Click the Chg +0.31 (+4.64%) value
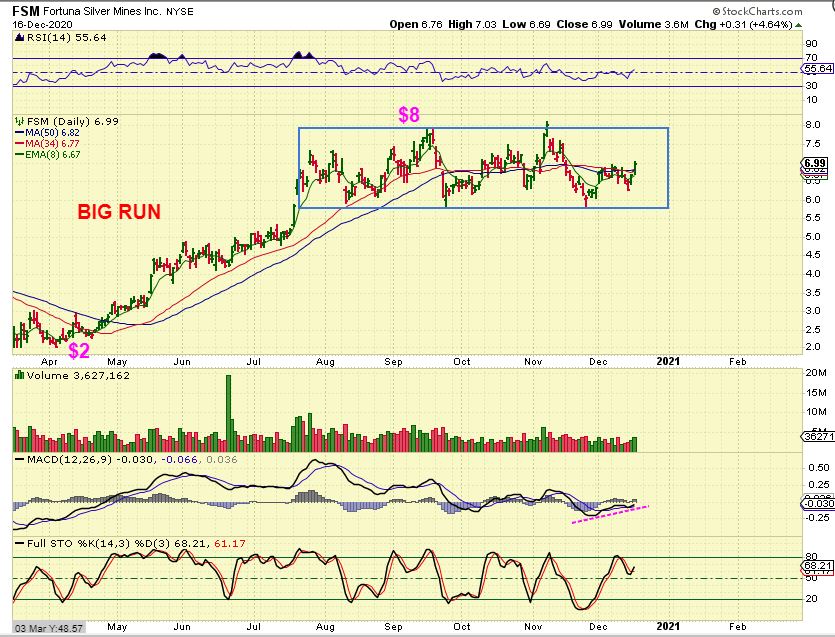The image size is (835, 637). pyautogui.click(x=743, y=24)
